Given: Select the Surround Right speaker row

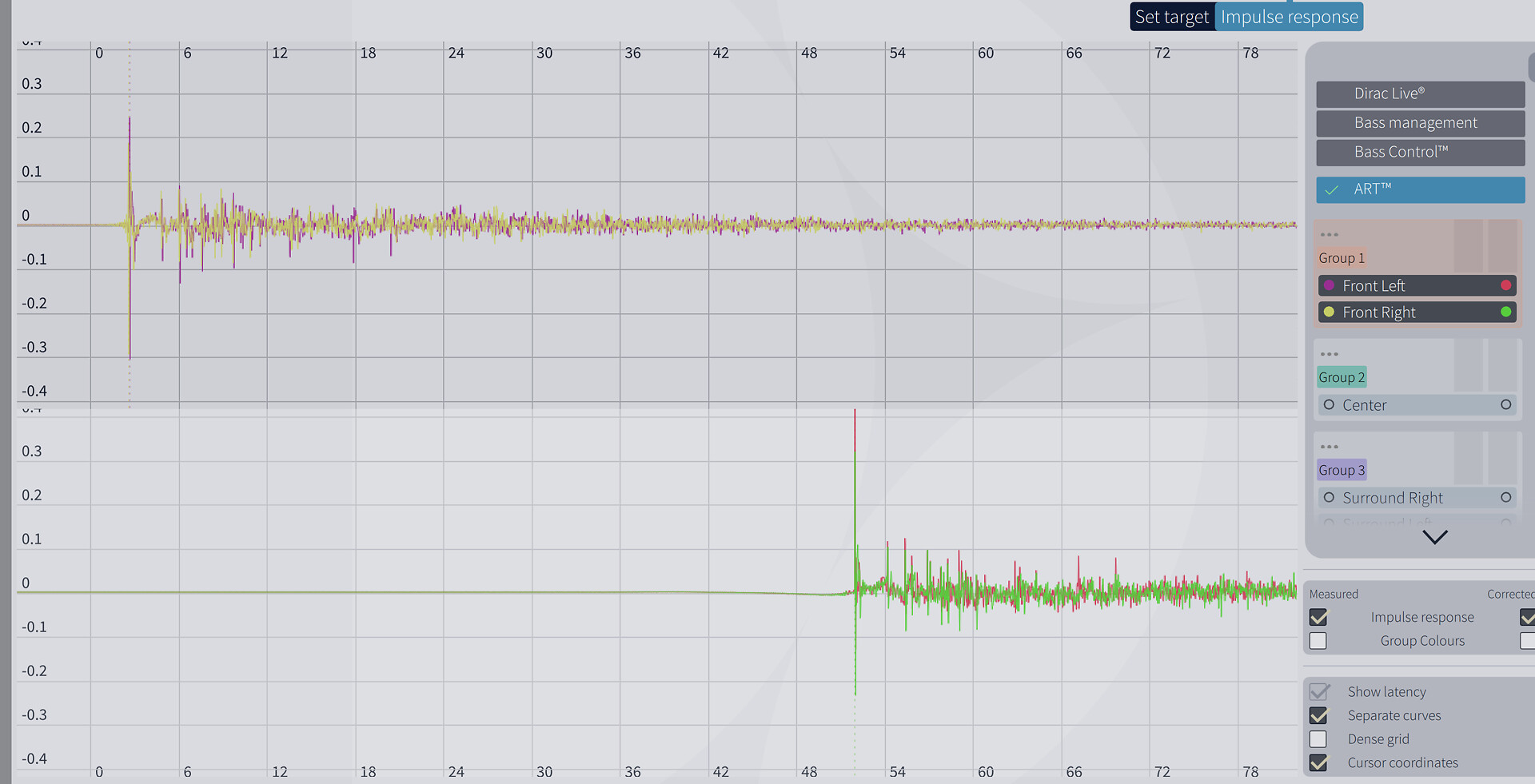Looking at the screenshot, I should (1417, 497).
